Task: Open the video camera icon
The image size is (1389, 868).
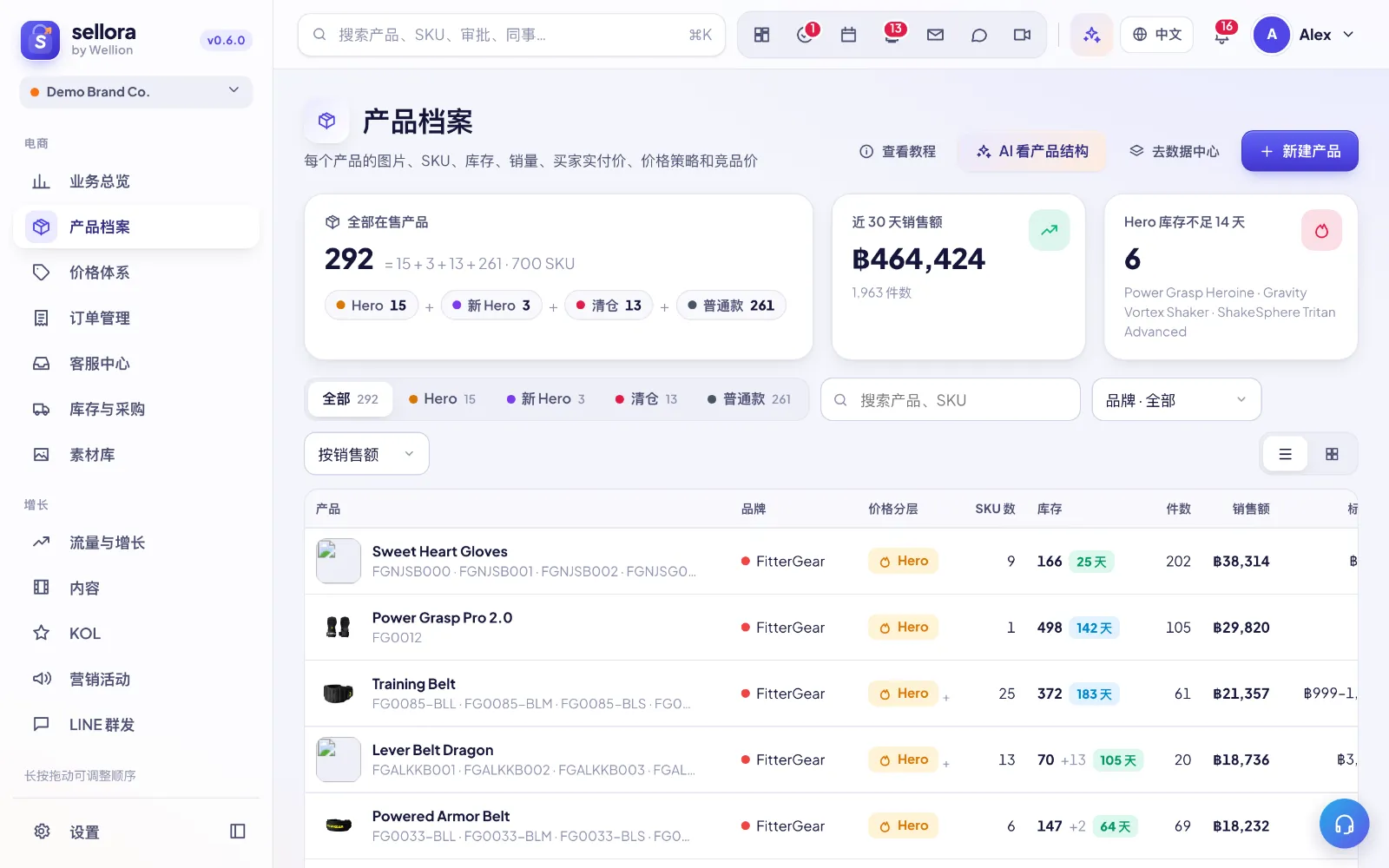Action: [1022, 35]
